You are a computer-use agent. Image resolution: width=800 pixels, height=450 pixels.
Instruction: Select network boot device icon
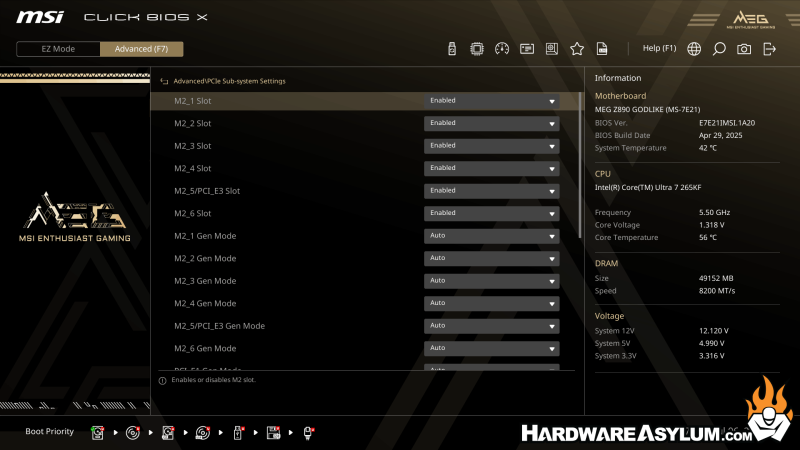click(308, 433)
